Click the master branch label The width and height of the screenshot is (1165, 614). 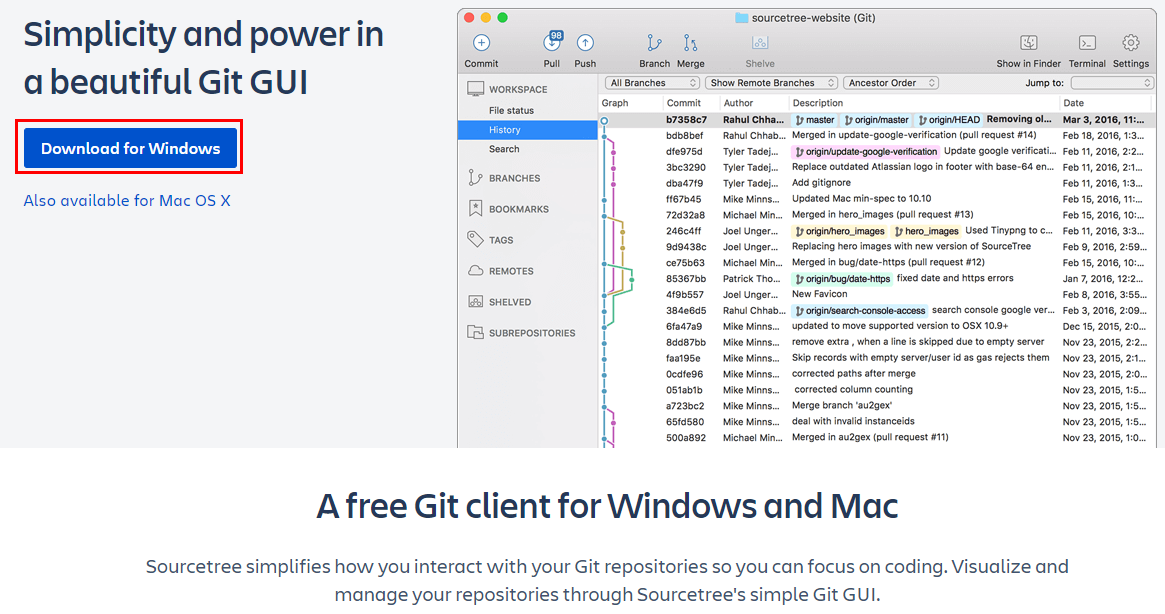[815, 120]
